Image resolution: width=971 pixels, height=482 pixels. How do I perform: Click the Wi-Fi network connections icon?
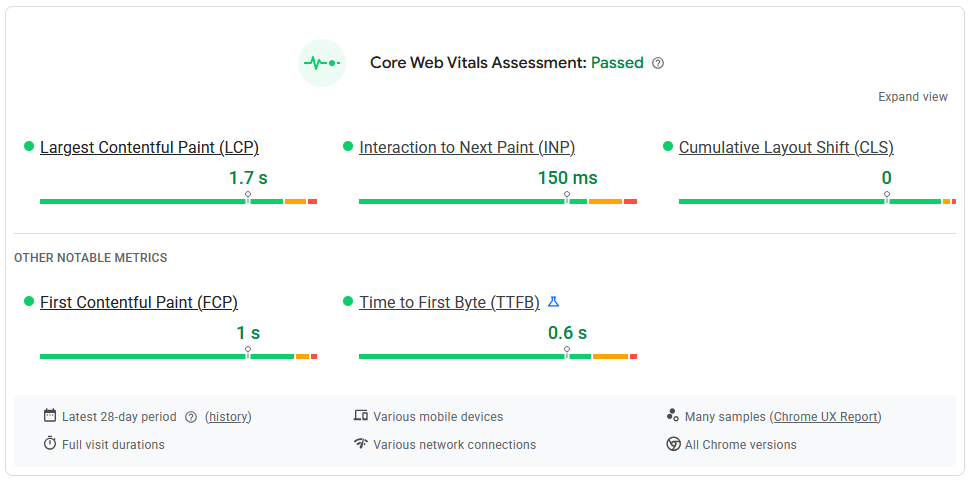pyautogui.click(x=361, y=444)
